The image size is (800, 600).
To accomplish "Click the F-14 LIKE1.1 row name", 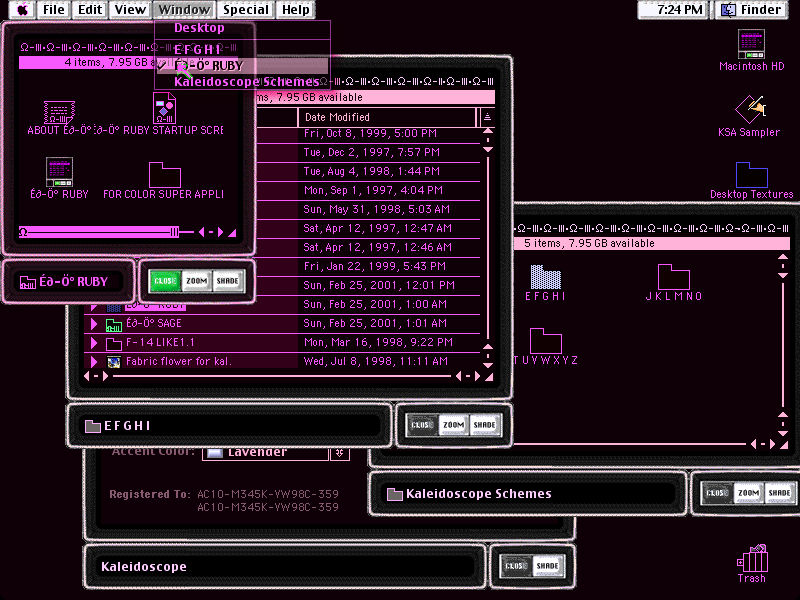I will 160,343.
